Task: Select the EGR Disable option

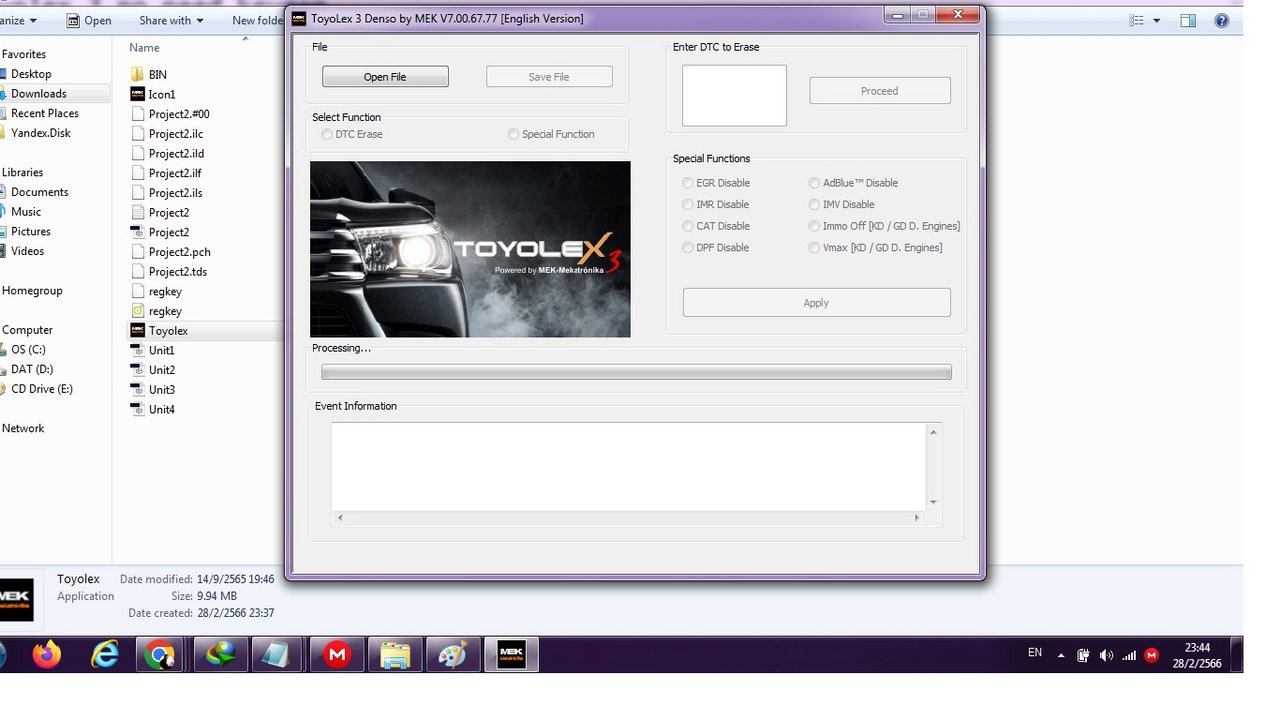Action: pos(687,183)
